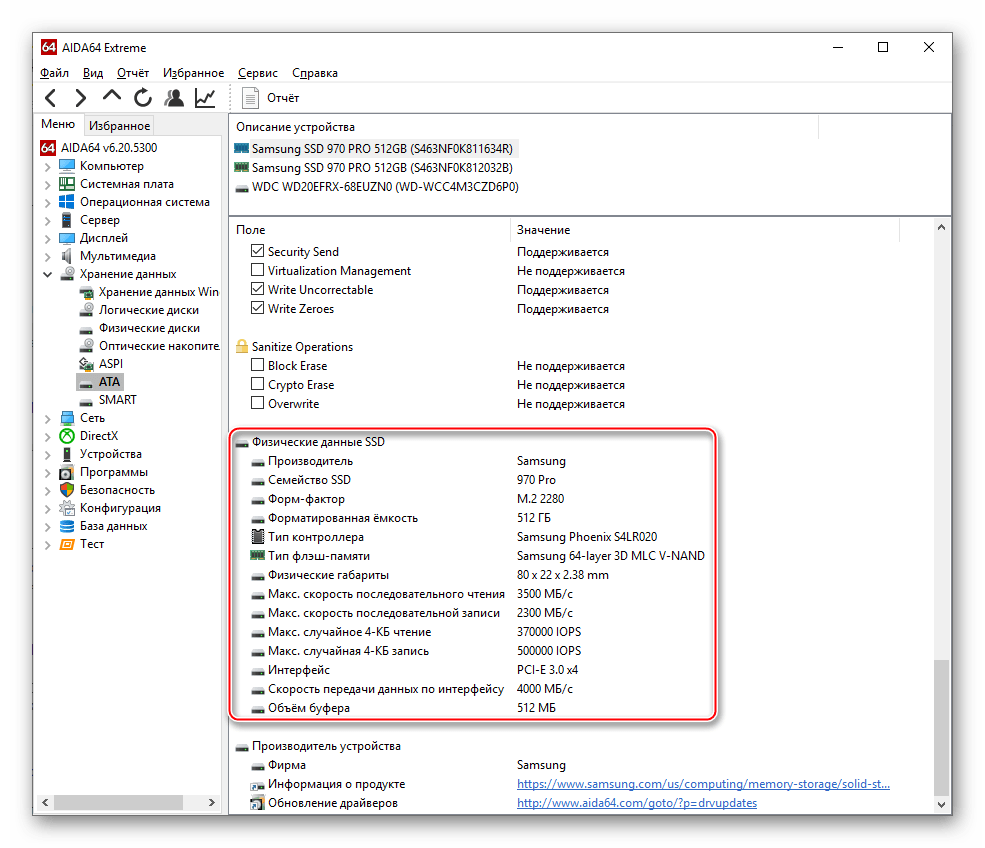Click the Операционная система Windows logo icon
The image size is (985, 848).
[x=67, y=202]
